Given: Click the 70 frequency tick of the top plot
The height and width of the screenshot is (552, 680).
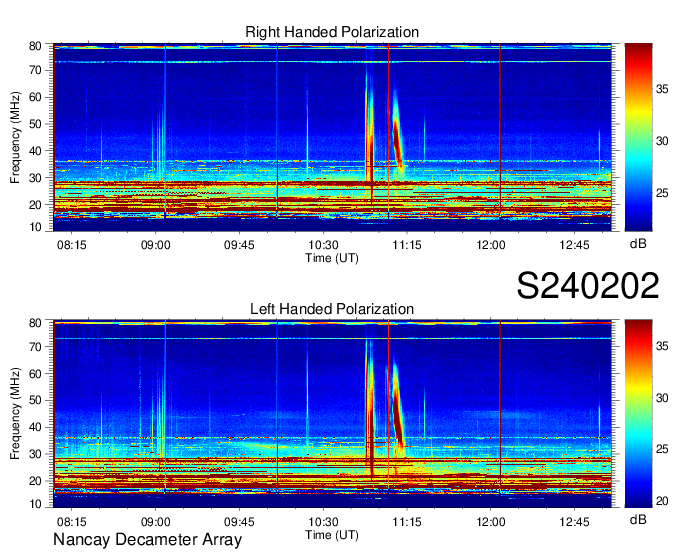Looking at the screenshot, I should 35,70.
